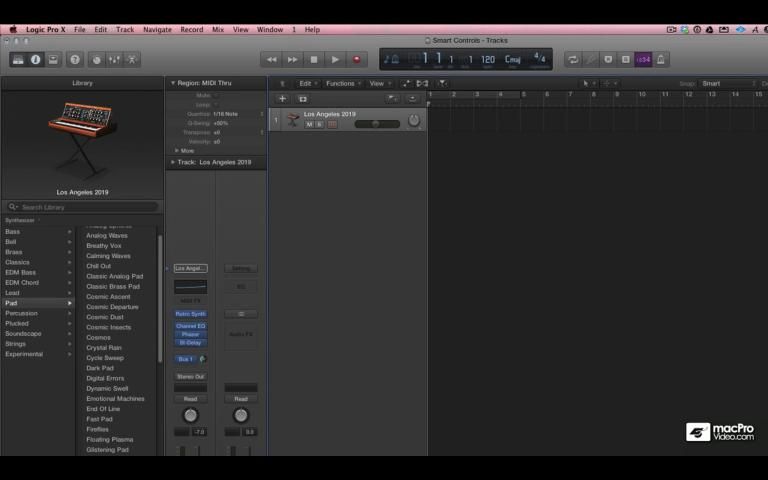
Task: Open the Mix menu in menu bar
Action: 217,30
